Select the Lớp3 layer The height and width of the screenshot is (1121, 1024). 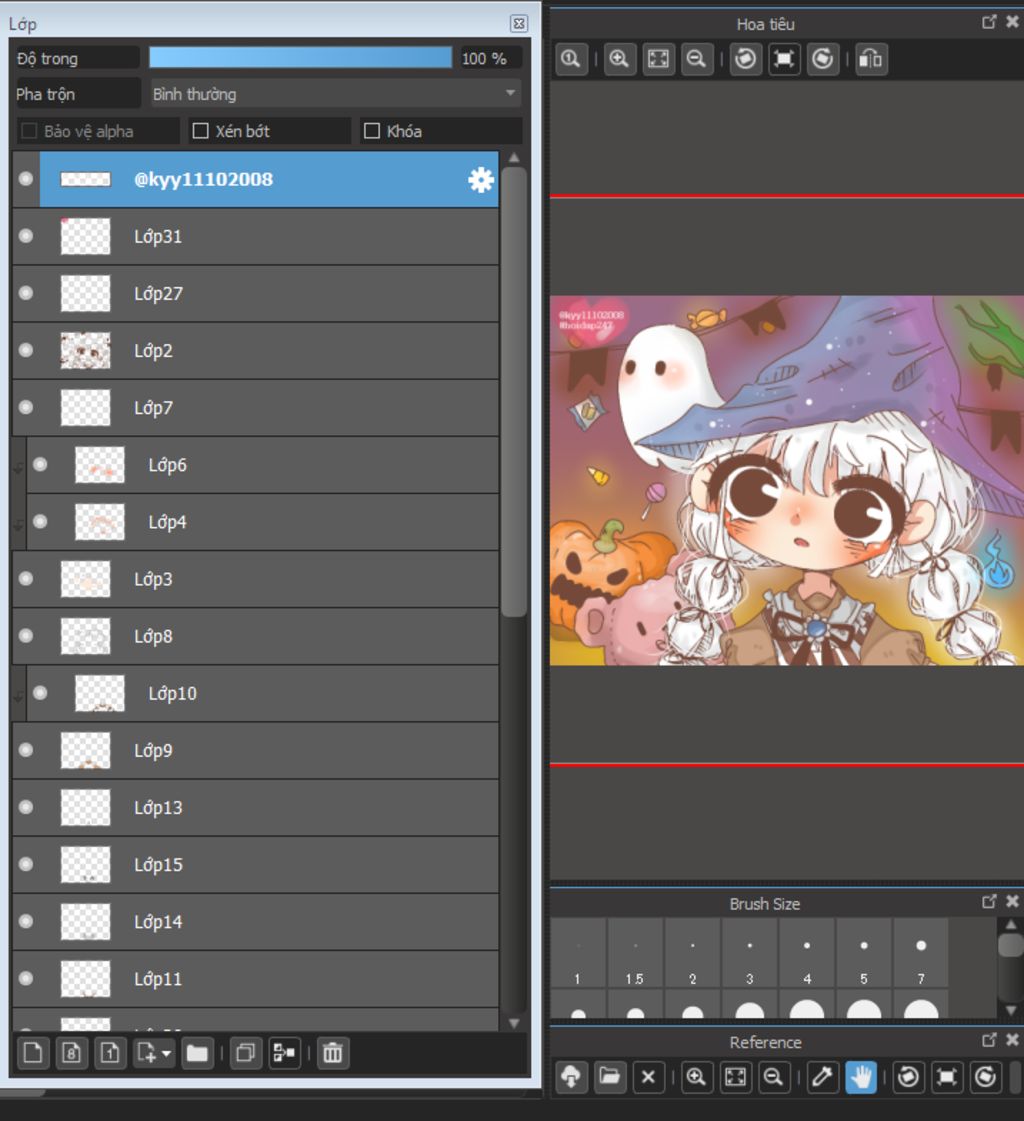(255, 579)
